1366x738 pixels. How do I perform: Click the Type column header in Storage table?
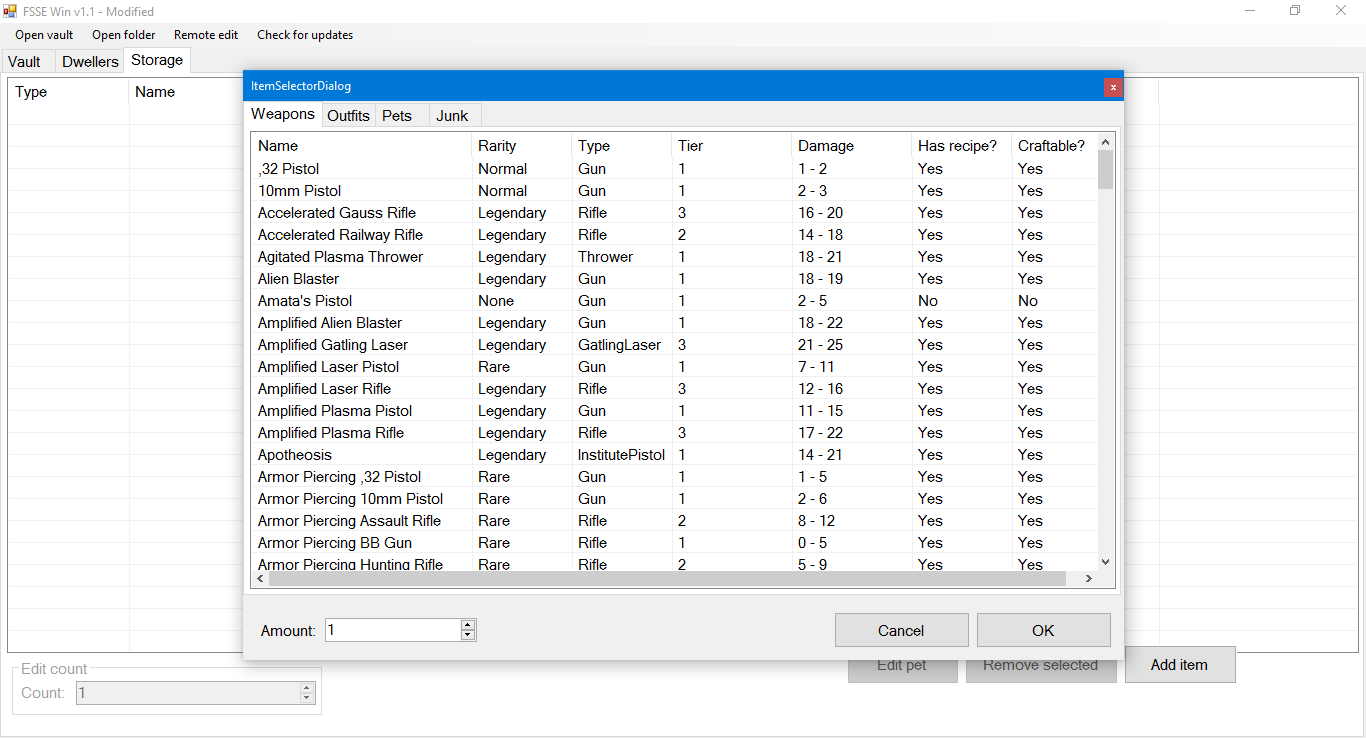point(69,92)
